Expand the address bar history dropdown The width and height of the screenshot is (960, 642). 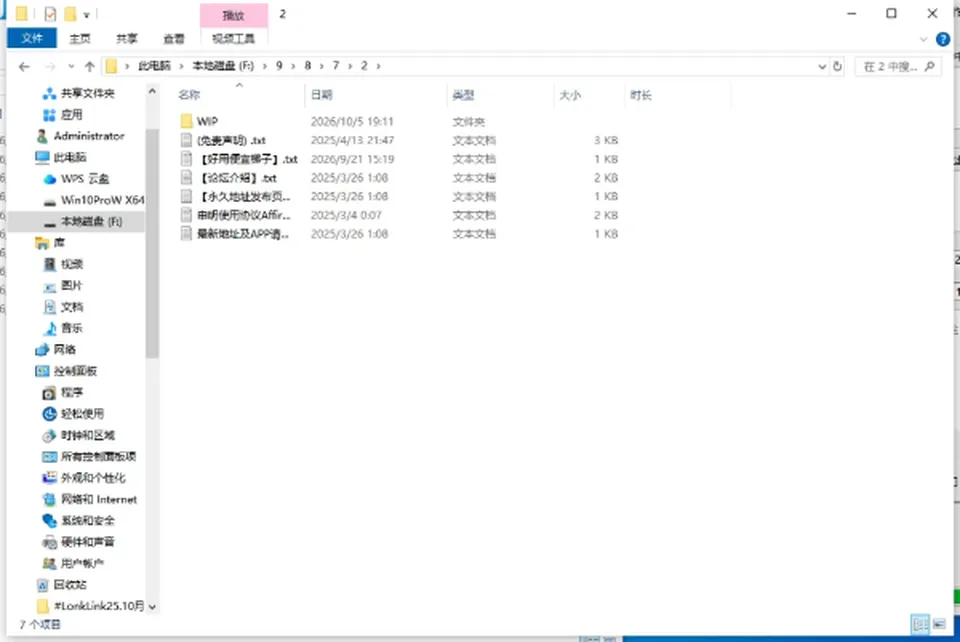[822, 67]
